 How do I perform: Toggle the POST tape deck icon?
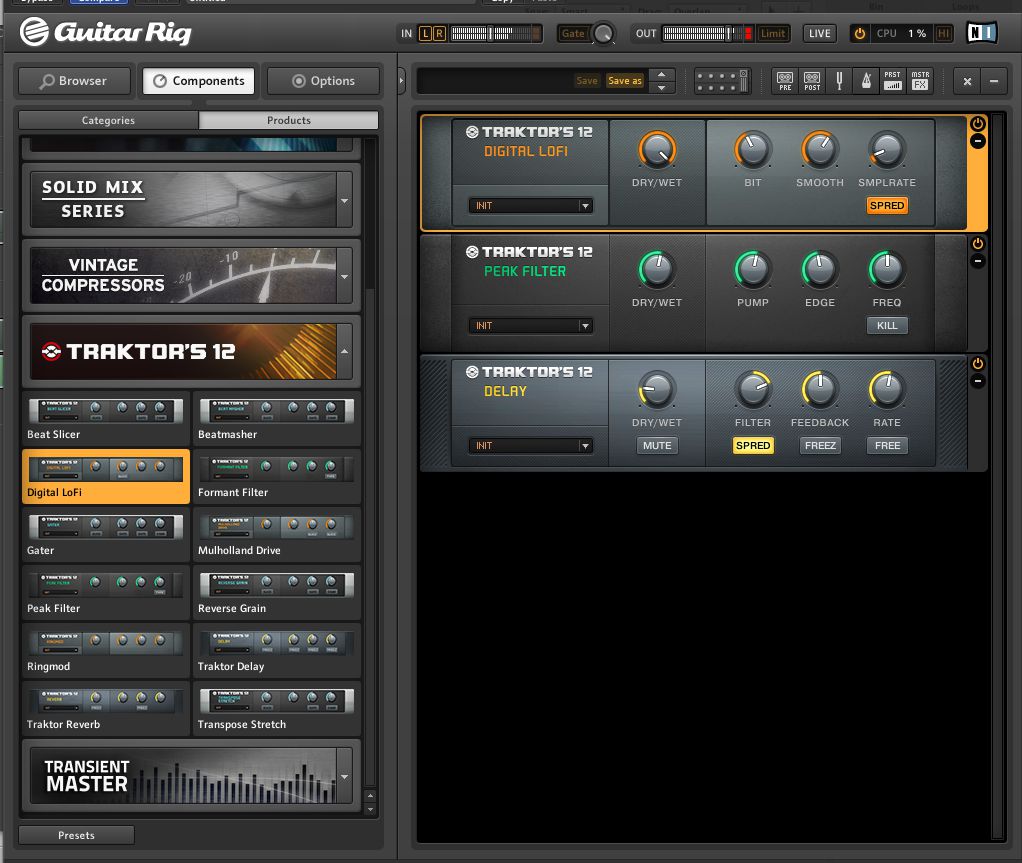(812, 81)
